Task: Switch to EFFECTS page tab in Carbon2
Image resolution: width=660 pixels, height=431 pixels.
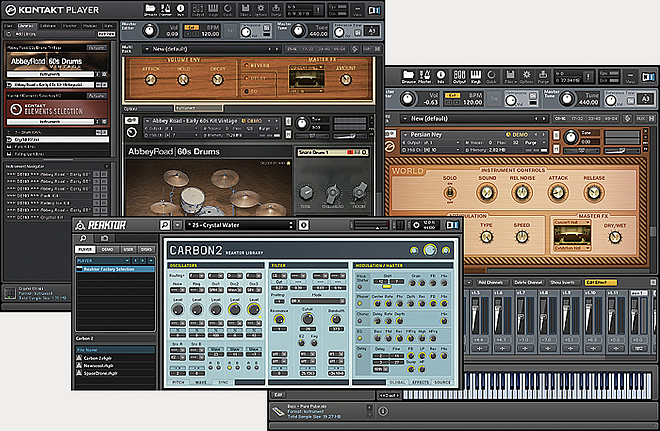Action: click(420, 382)
